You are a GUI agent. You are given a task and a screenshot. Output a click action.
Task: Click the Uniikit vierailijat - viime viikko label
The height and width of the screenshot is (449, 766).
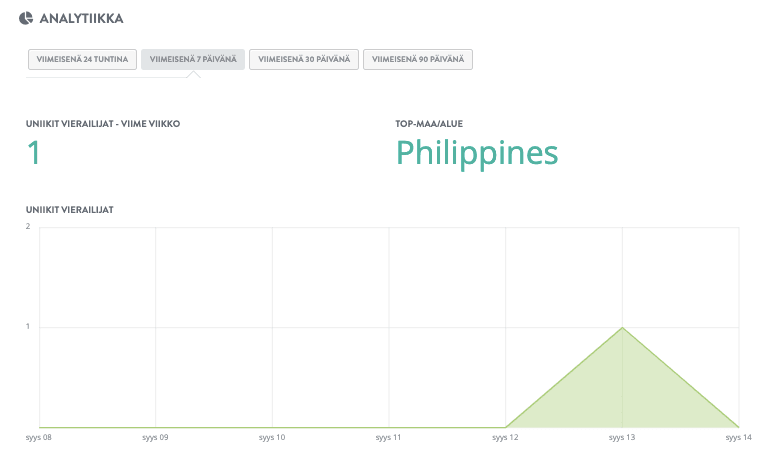[x=103, y=124]
